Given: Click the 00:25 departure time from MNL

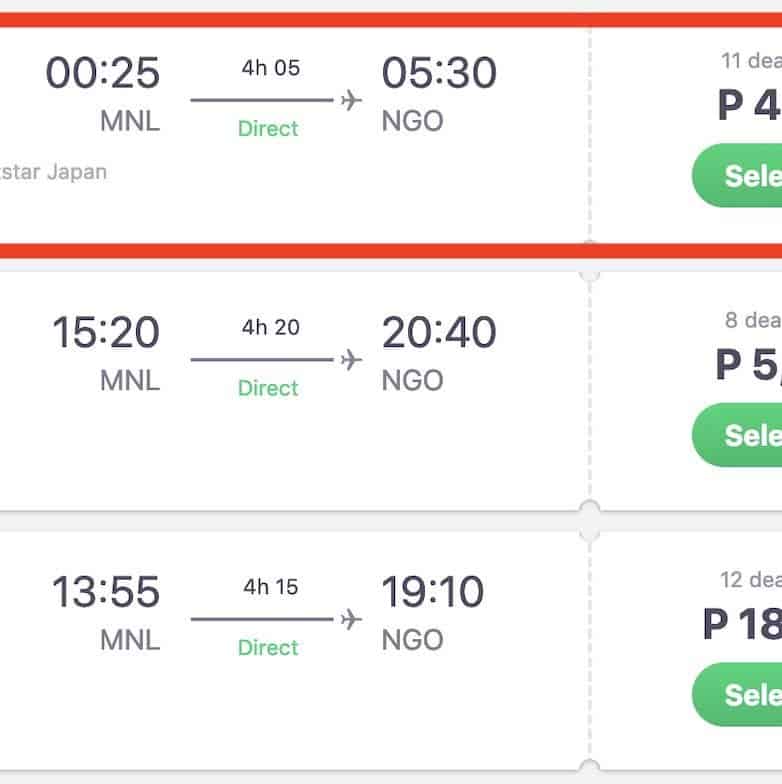Looking at the screenshot, I should pos(103,73).
